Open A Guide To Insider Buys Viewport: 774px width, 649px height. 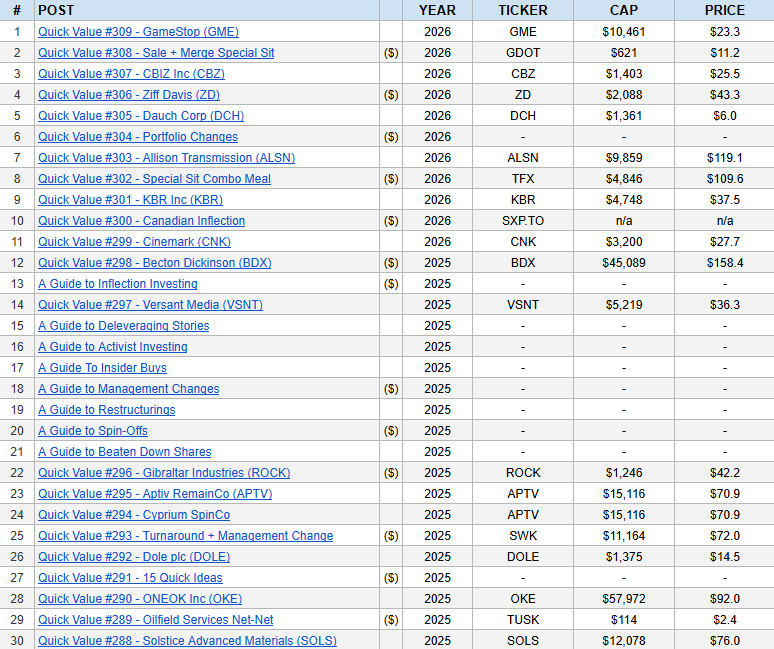click(102, 368)
